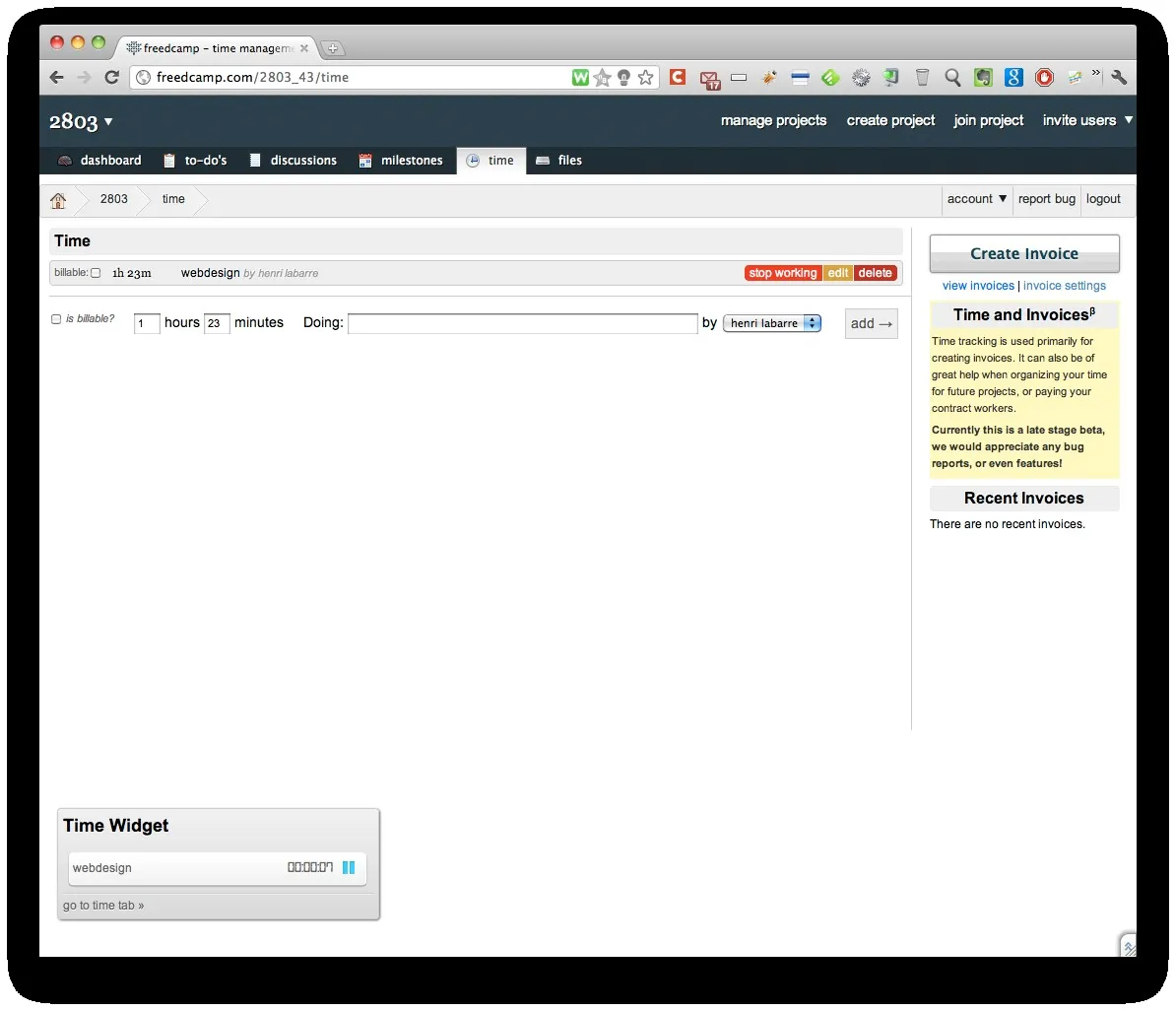This screenshot has width=1176, height=1011.
Task: Open the blue Google g extension
Action: [1014, 77]
